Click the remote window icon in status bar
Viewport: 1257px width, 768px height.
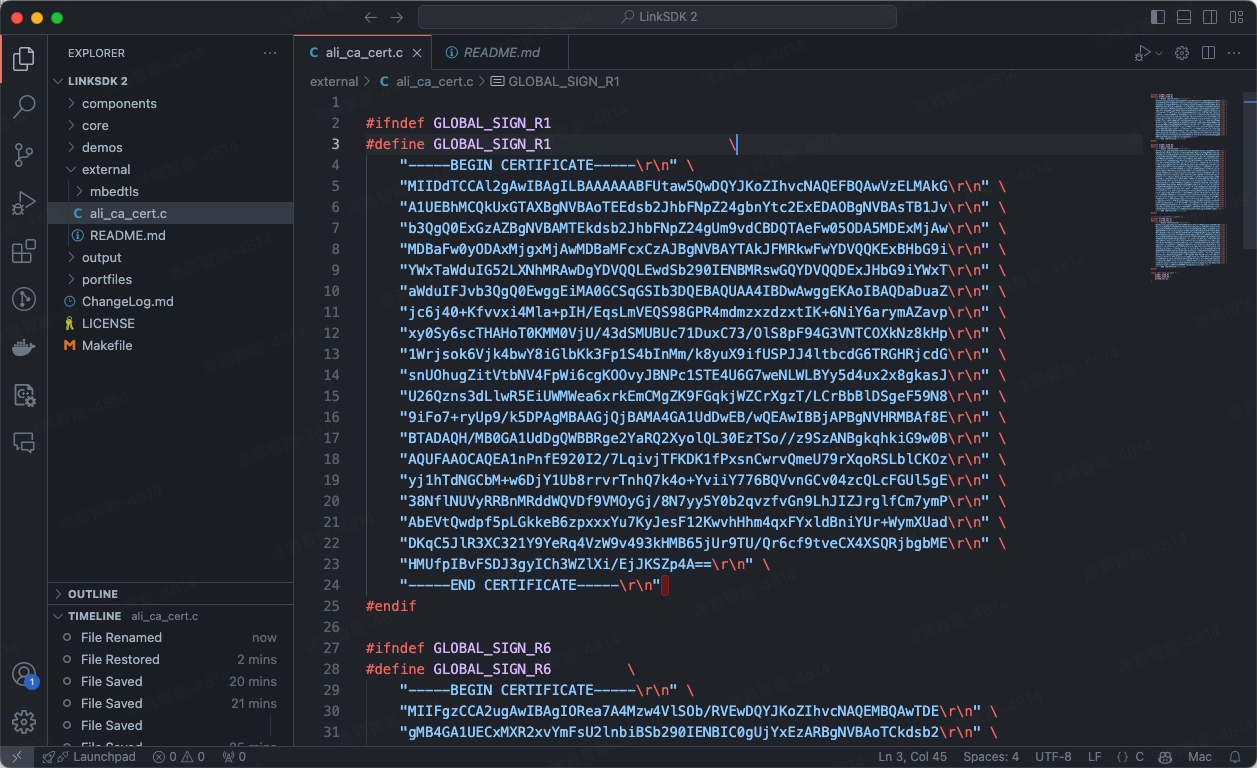16,757
